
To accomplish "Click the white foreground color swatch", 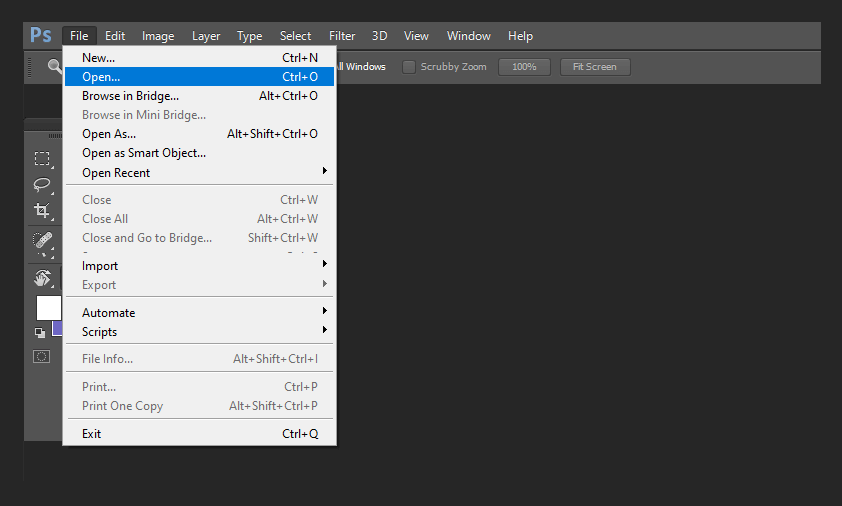I will point(48,308).
